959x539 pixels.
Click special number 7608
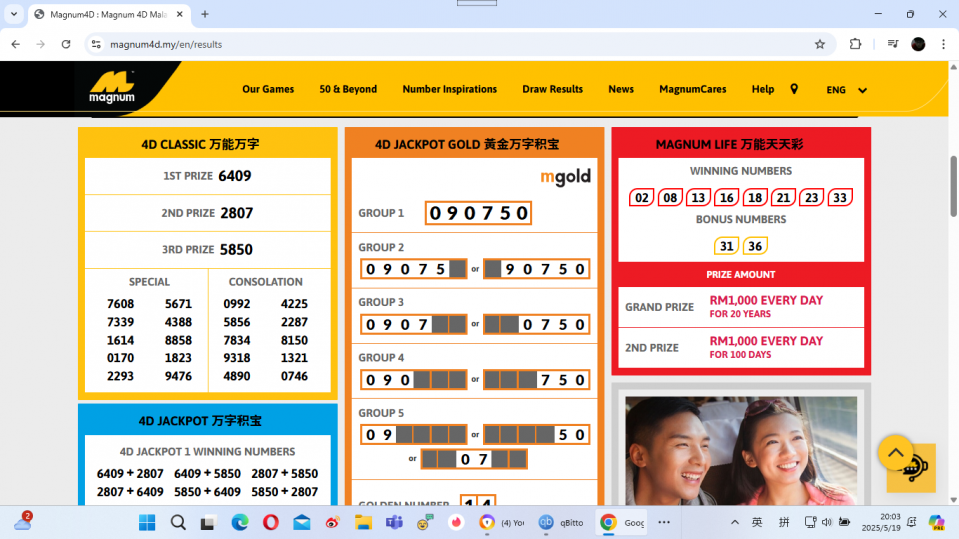click(120, 304)
